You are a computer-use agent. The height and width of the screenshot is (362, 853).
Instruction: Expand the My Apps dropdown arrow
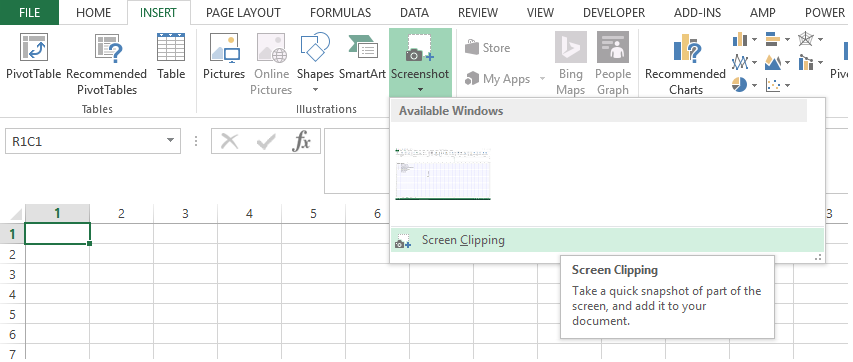[x=542, y=79]
